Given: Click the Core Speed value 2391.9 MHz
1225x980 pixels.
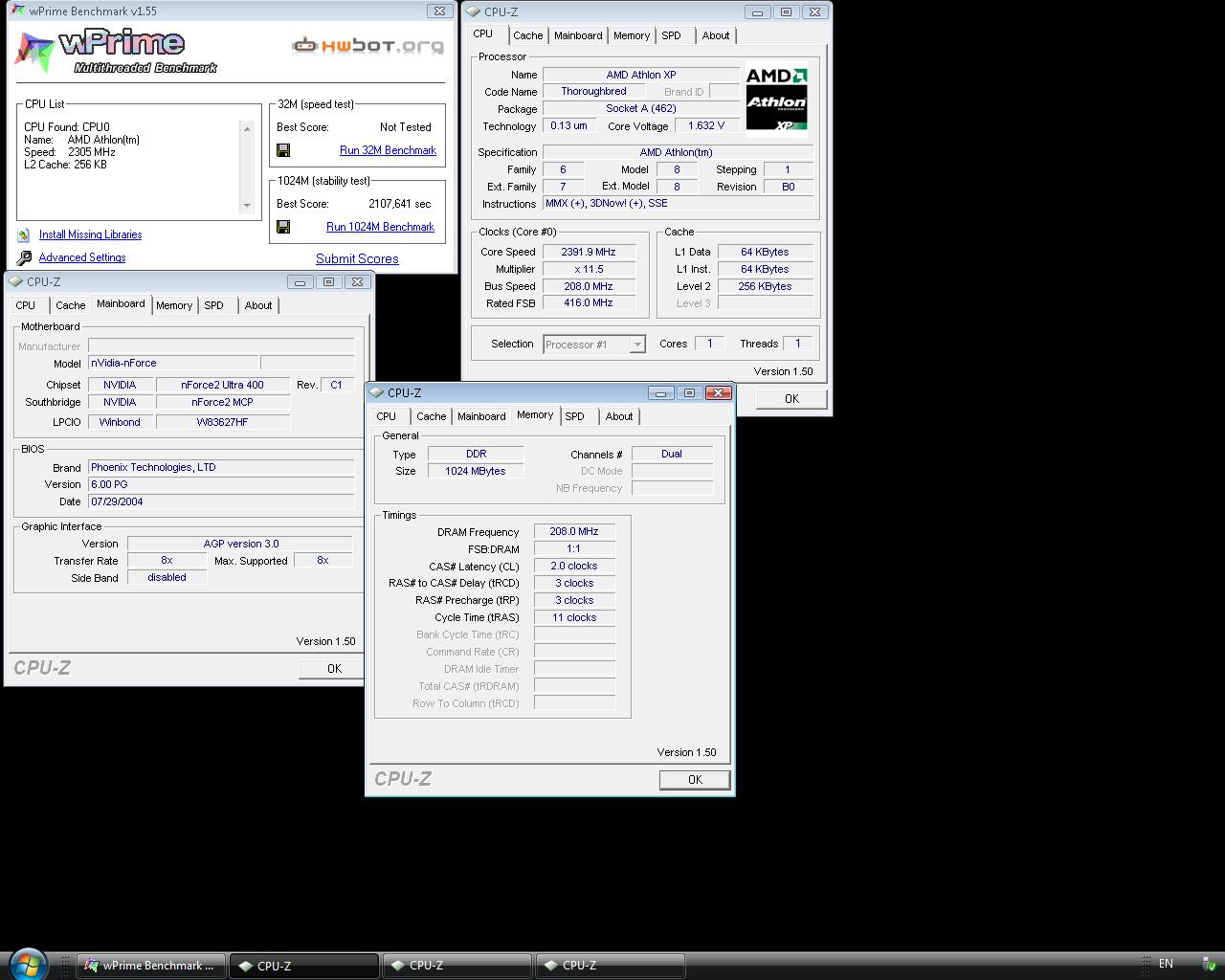Looking at the screenshot, I should click(588, 252).
